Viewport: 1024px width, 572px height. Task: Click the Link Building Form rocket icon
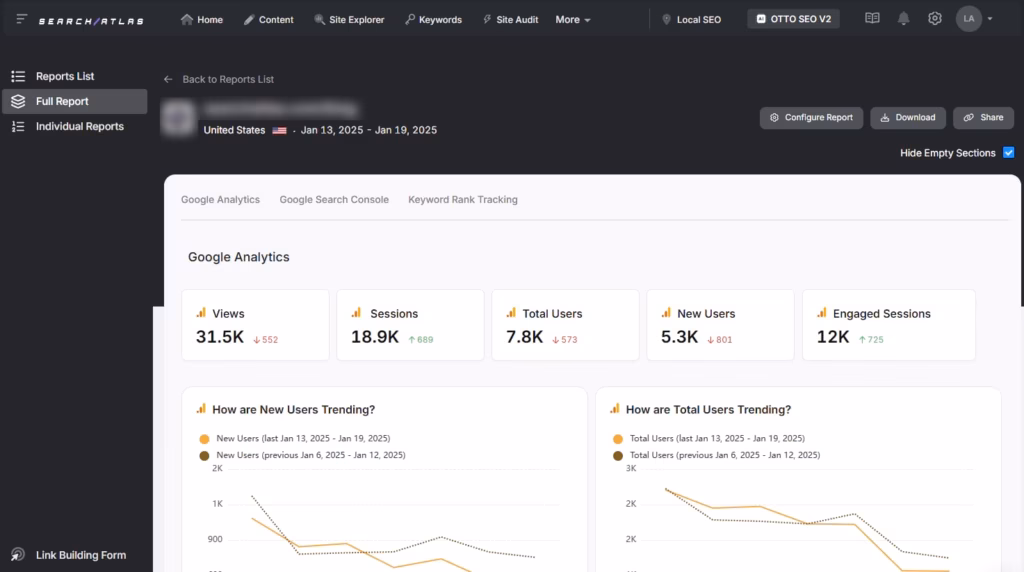[x=17, y=555]
